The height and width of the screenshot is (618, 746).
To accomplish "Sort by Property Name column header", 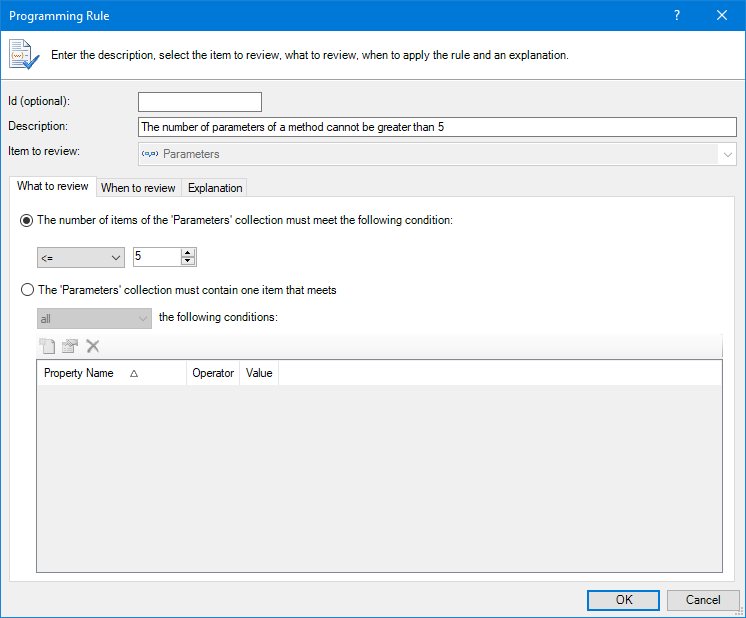I will point(111,373).
